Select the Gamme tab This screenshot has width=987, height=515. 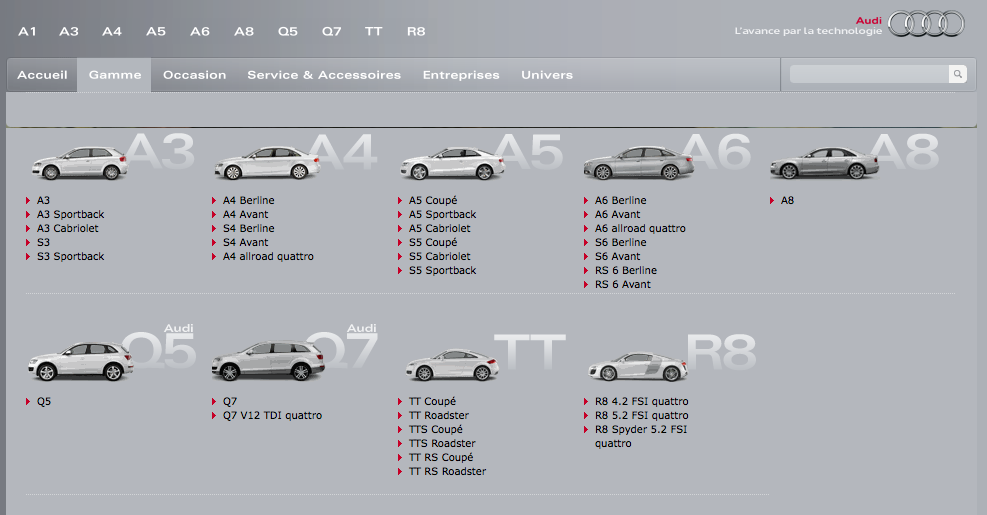(x=115, y=75)
